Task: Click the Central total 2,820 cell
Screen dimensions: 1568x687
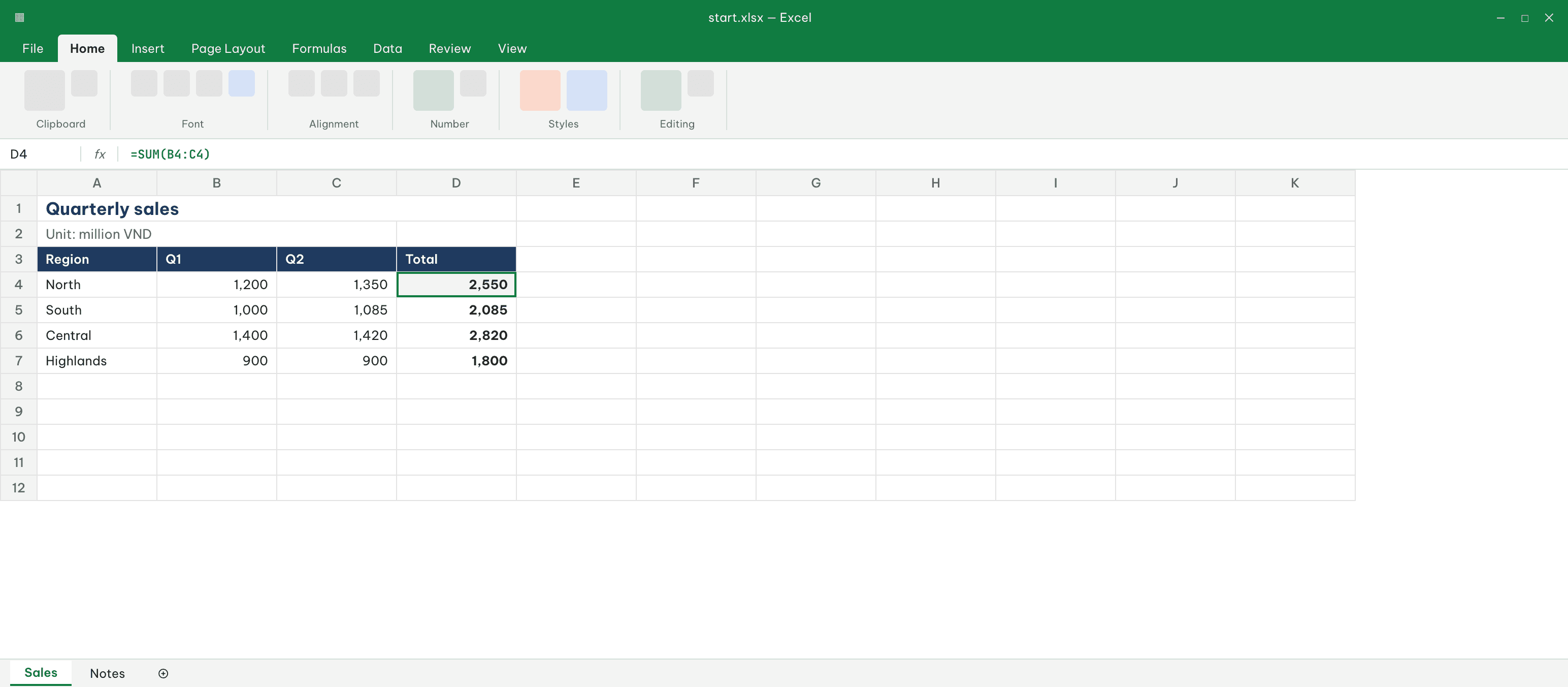Action: tap(456, 335)
